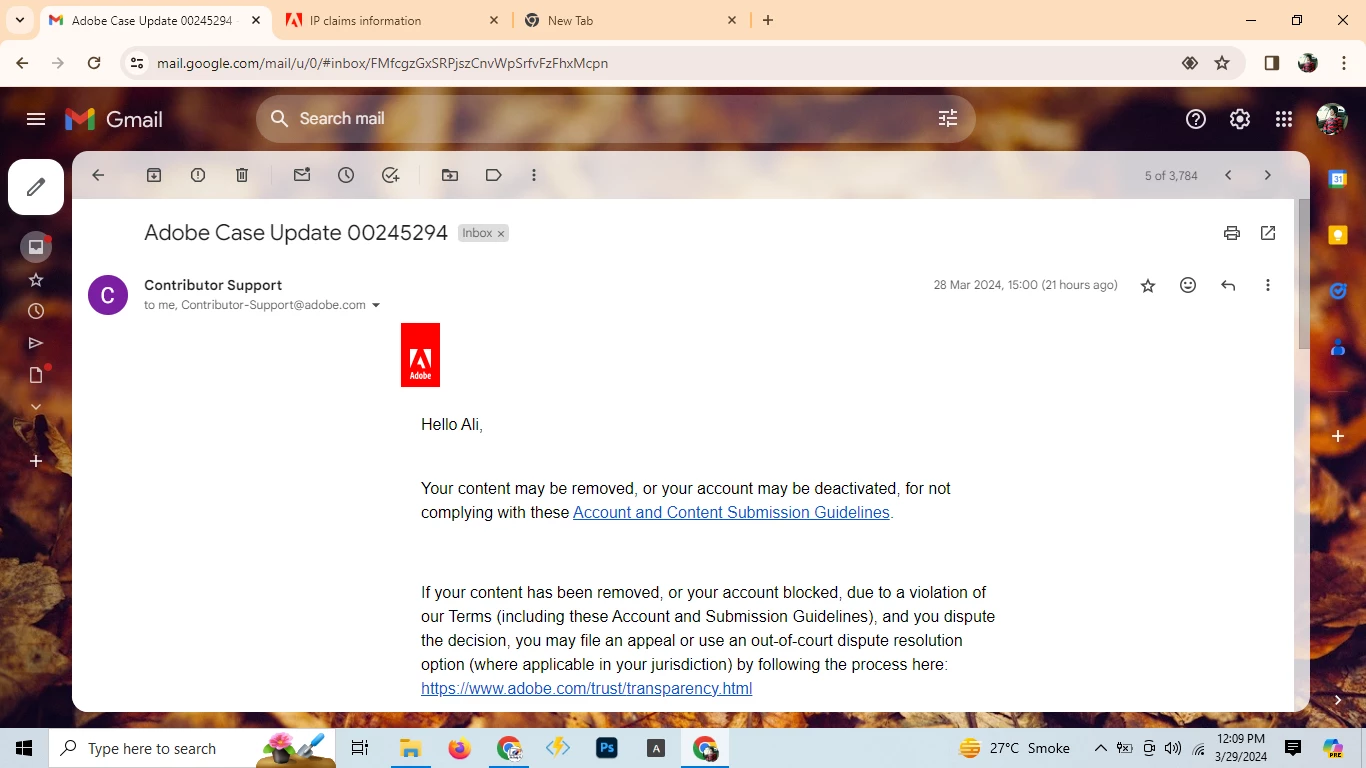Reply to the Contributor Support message
The height and width of the screenshot is (768, 1366).
[x=1228, y=285]
